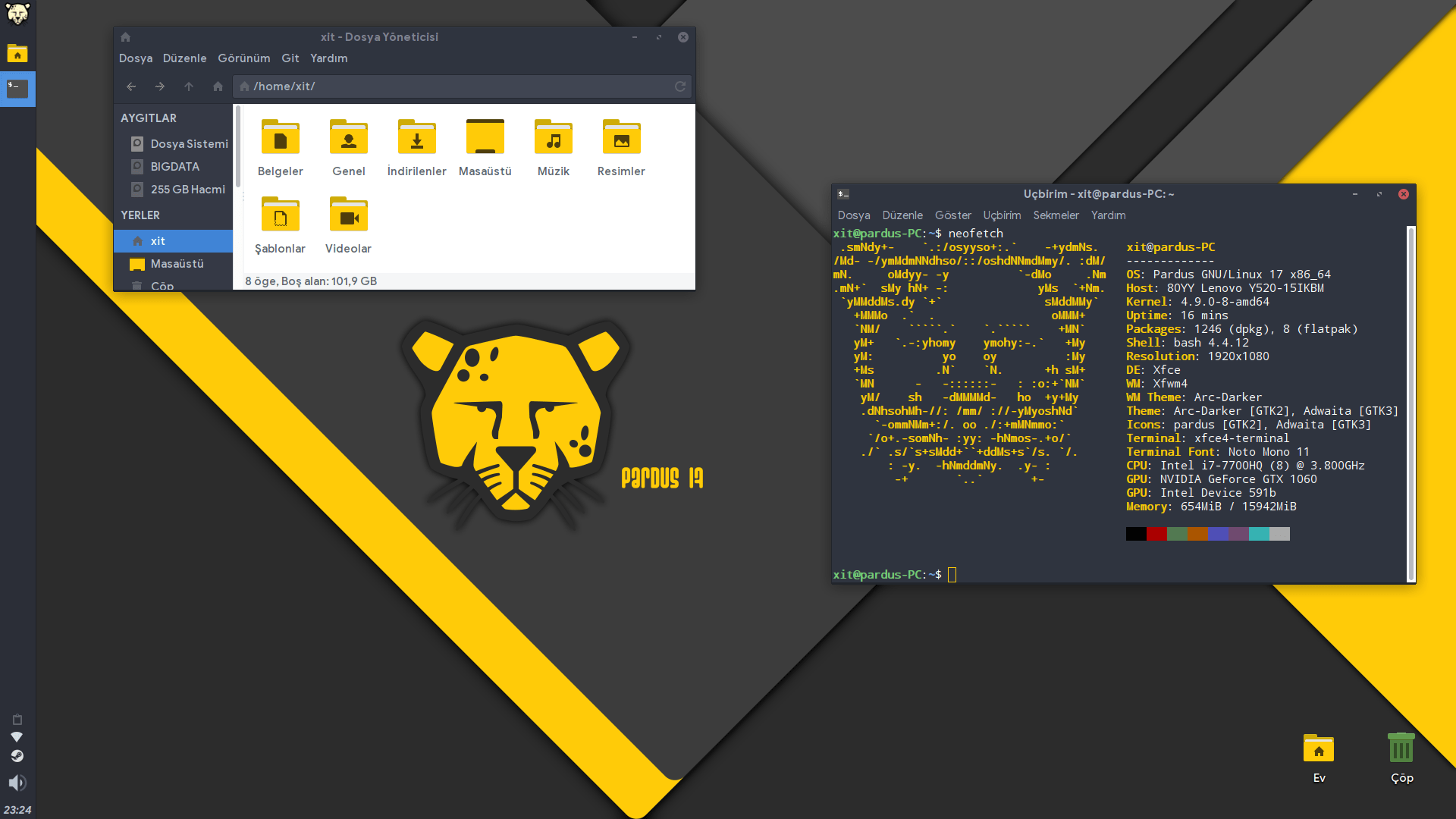The height and width of the screenshot is (819, 1456).
Task: Click the 'Shell: bash 4.4.12' line
Action: pyautogui.click(x=1187, y=343)
